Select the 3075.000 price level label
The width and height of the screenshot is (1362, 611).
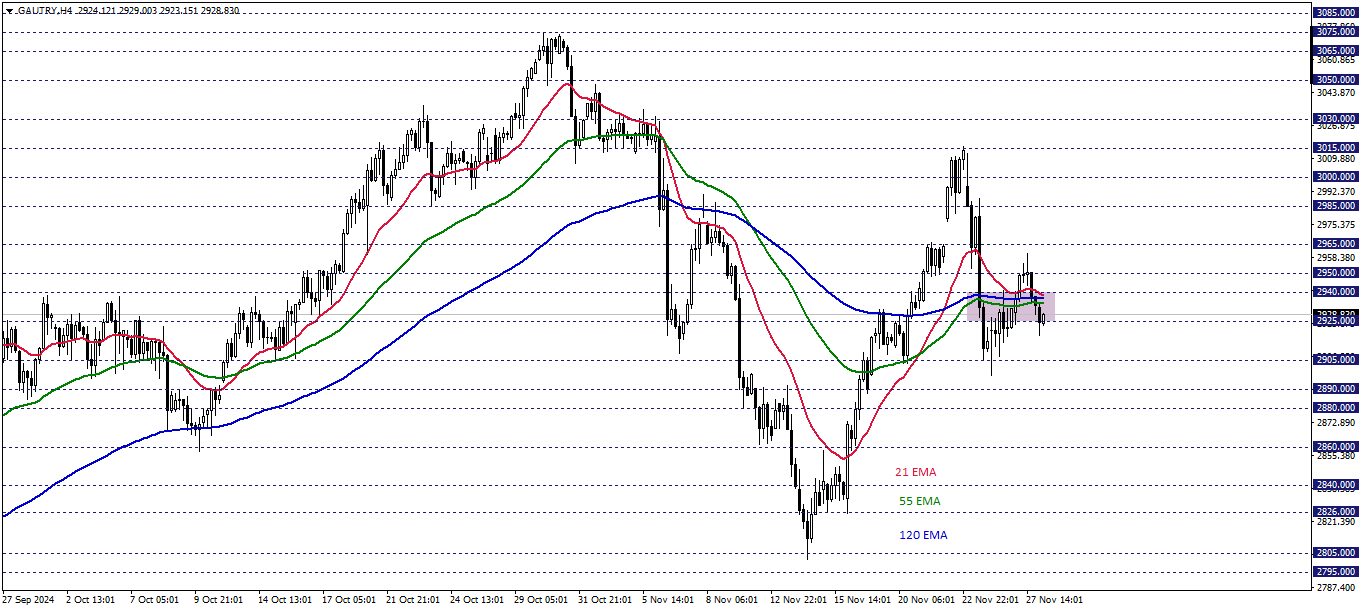point(1335,32)
